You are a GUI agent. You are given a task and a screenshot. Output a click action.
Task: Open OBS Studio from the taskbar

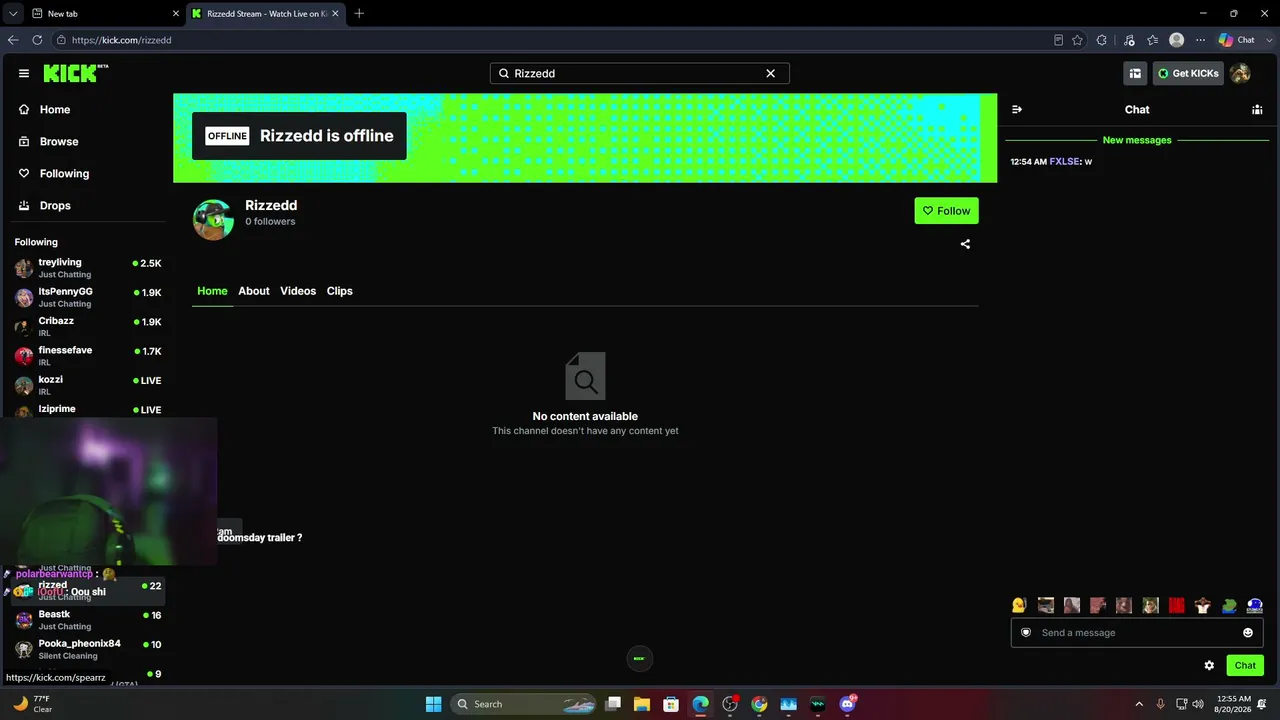click(730, 704)
